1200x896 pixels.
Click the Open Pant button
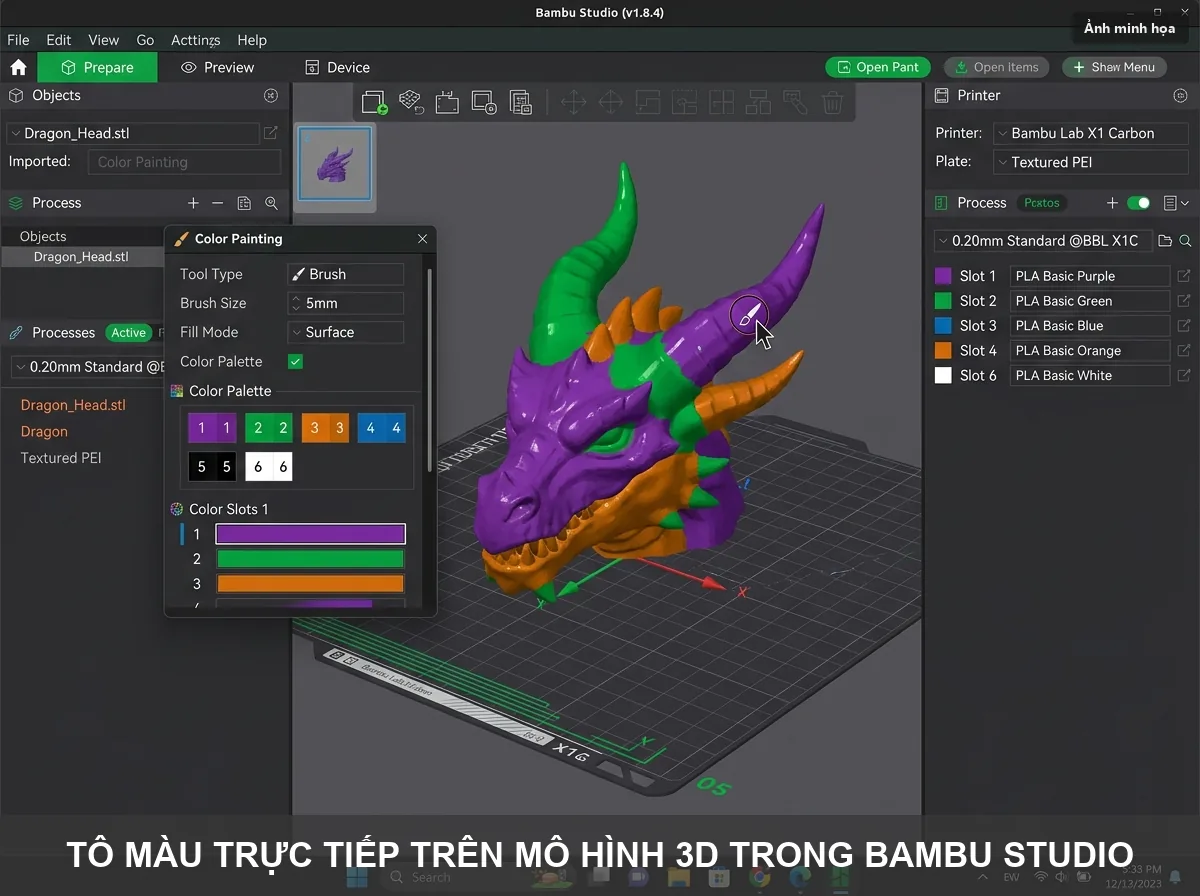(878, 67)
